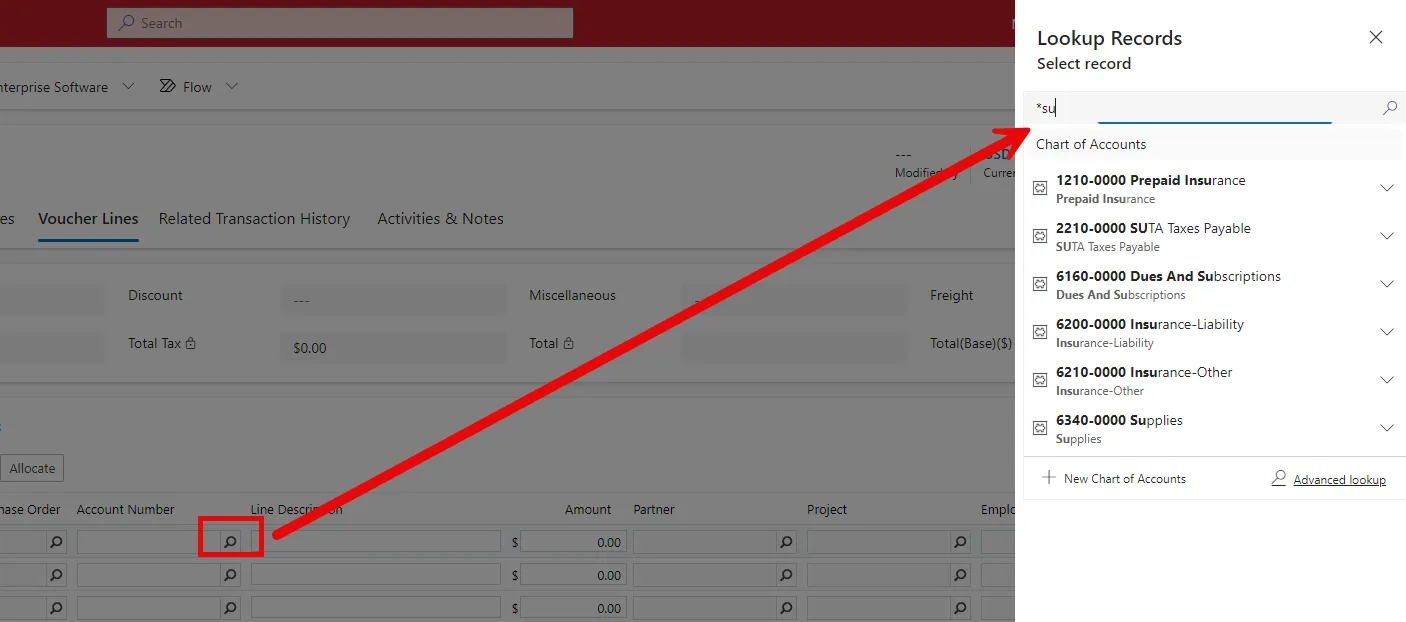Switch to the Voucher Lines tab
1406x622 pixels.
[x=88, y=218]
